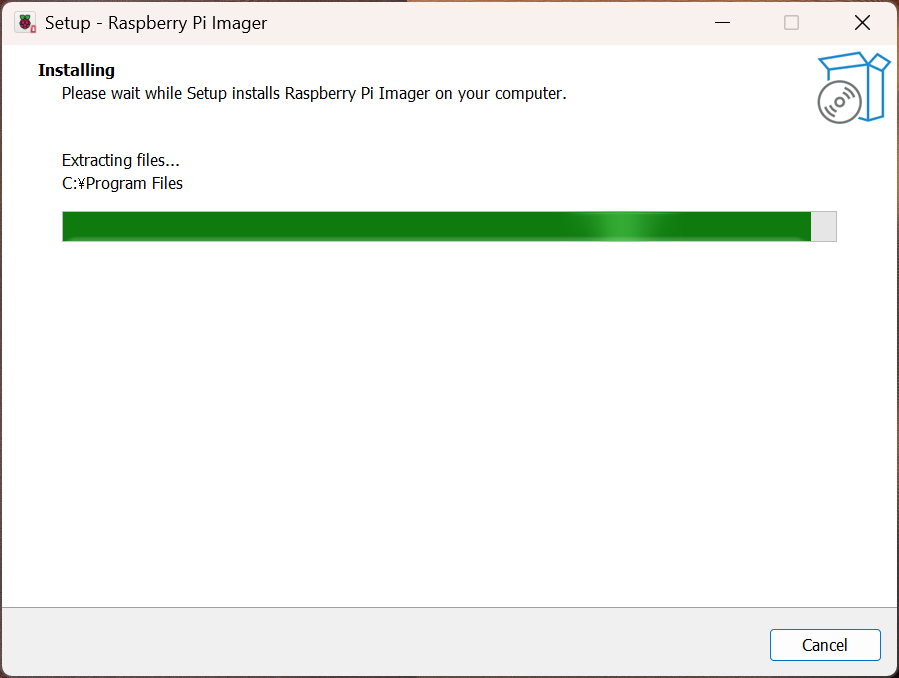Close the Raspberry Pi Imager setup window
This screenshot has height=678, width=899.
(861, 22)
